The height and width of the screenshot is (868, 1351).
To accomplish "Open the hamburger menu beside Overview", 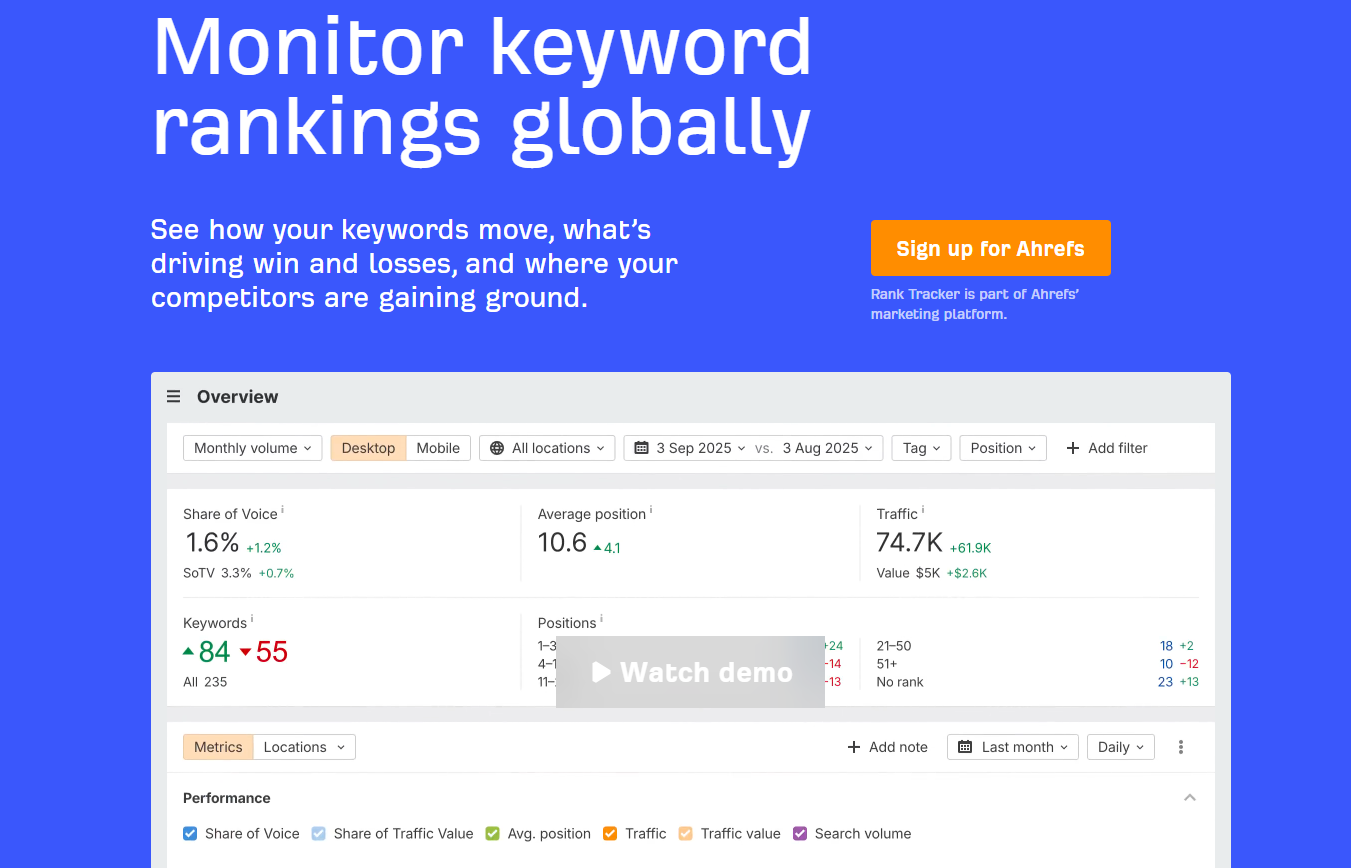I will pyautogui.click(x=173, y=397).
